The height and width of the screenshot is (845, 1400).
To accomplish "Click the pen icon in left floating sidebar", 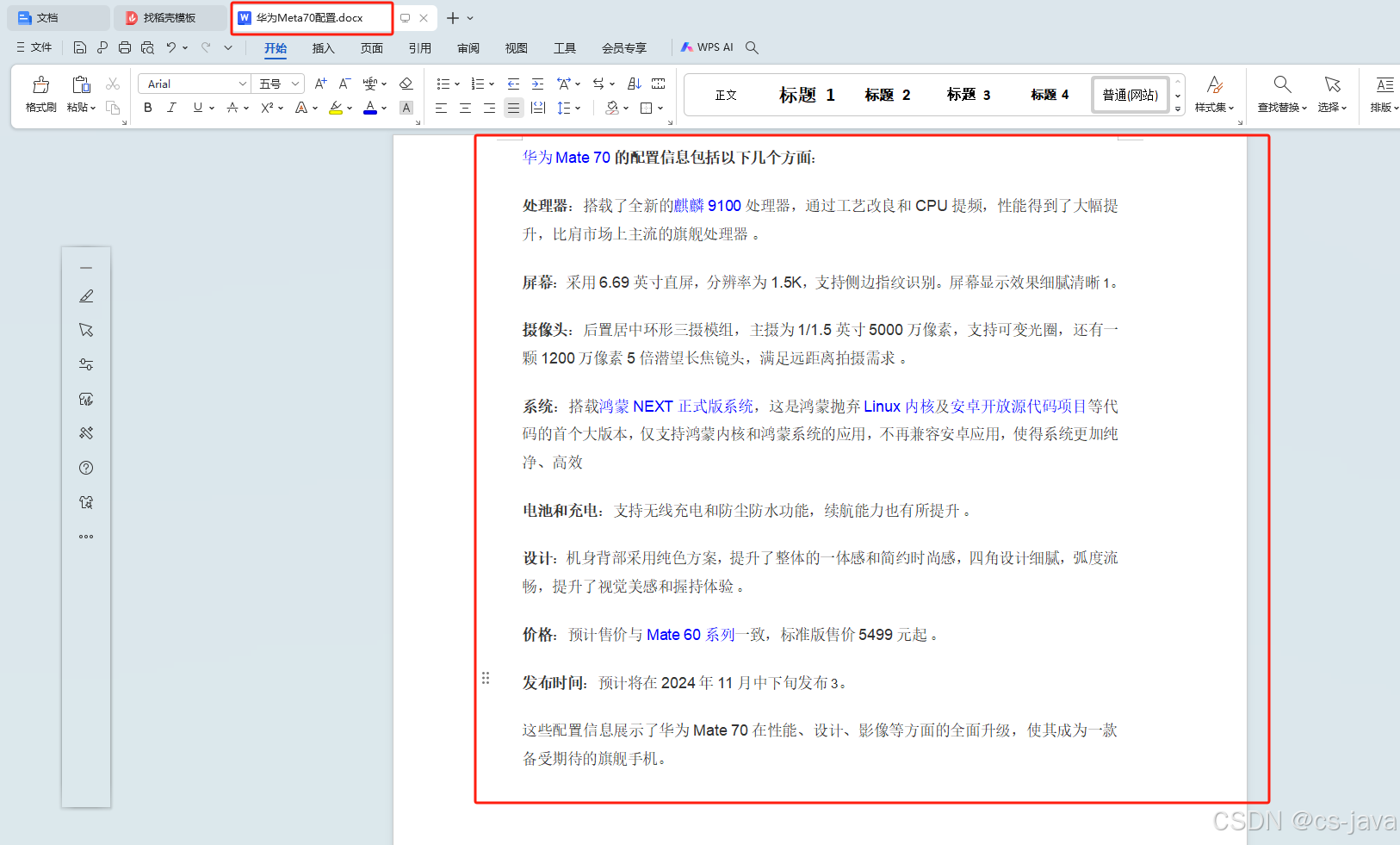I will pyautogui.click(x=86, y=295).
